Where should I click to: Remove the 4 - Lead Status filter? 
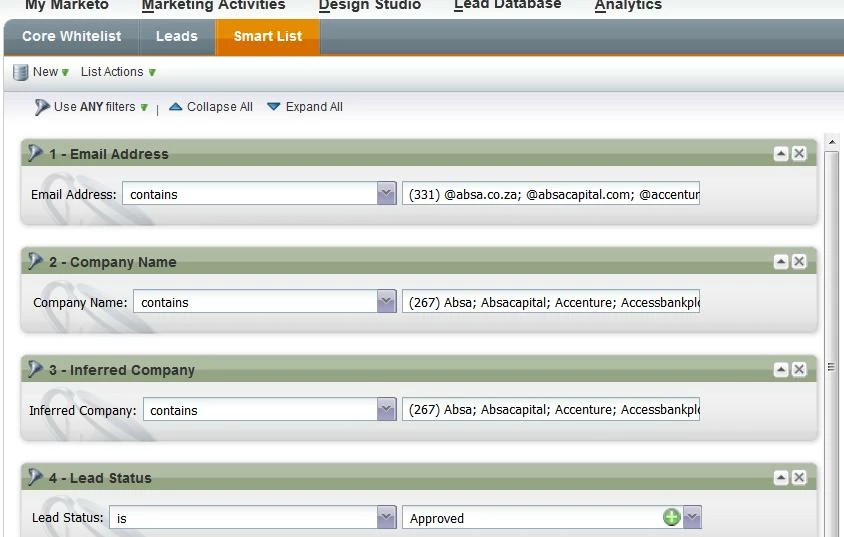799,478
